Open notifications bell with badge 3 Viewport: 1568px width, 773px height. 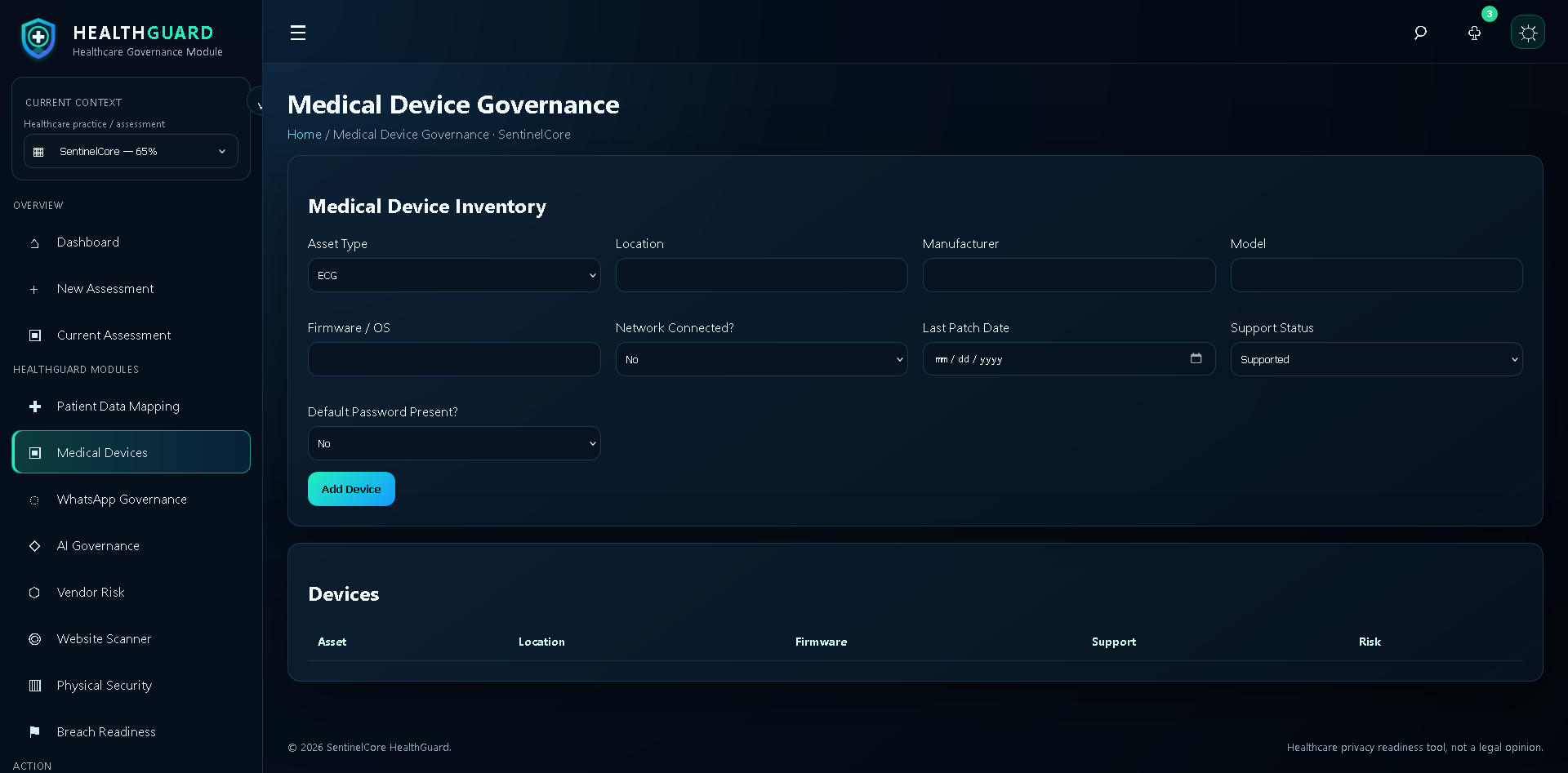tap(1474, 33)
